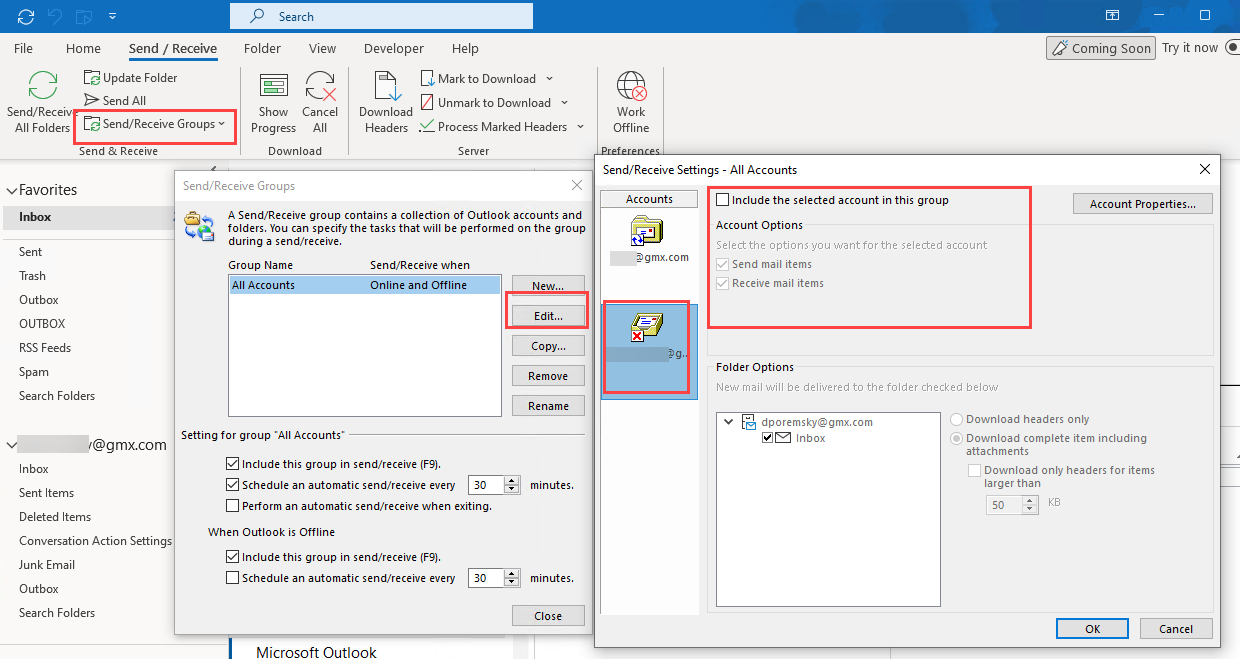Screen dimensions: 1240x659
Task: Select Download headers only radio button
Action: (957, 420)
